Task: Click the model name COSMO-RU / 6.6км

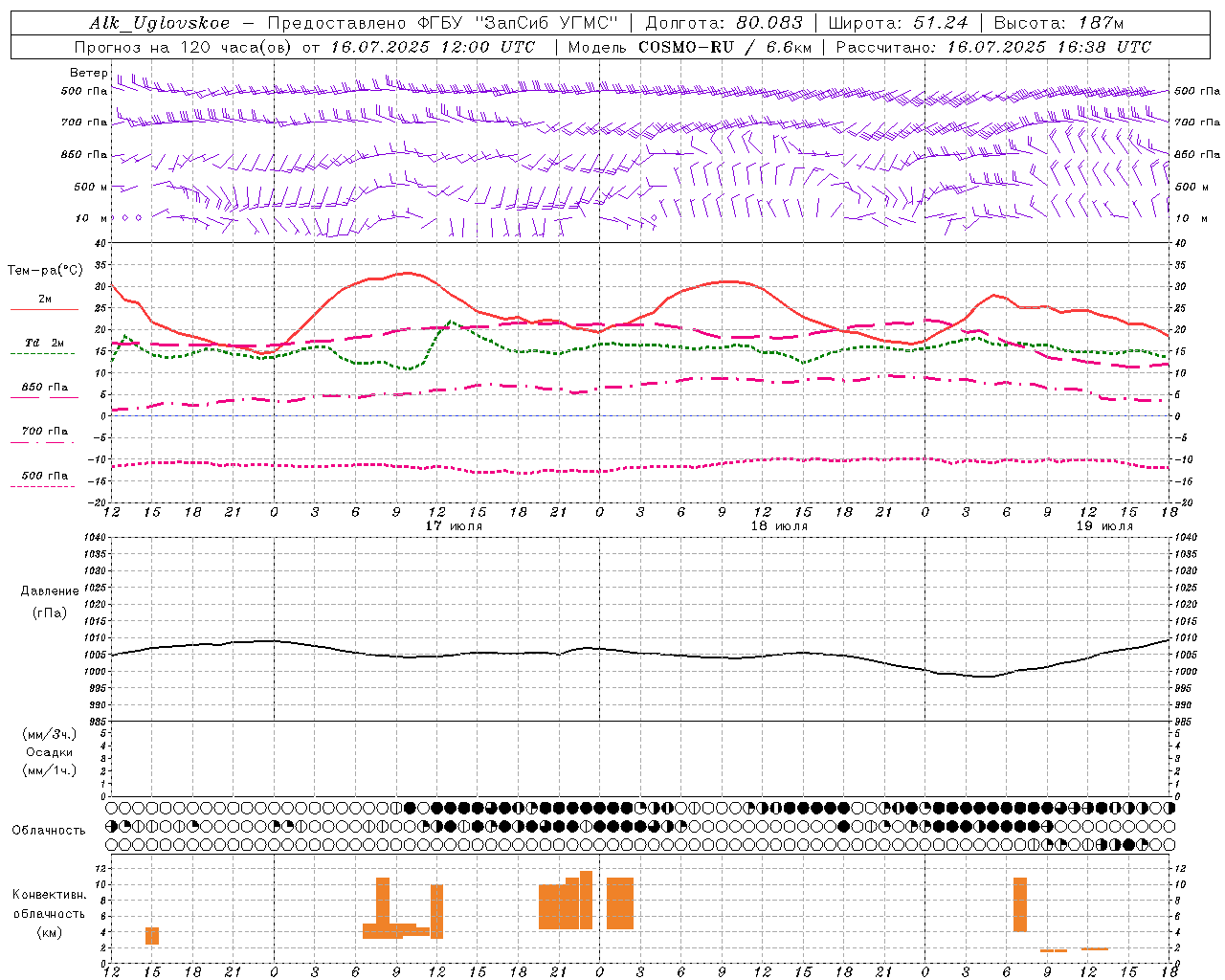Action: tap(724, 47)
